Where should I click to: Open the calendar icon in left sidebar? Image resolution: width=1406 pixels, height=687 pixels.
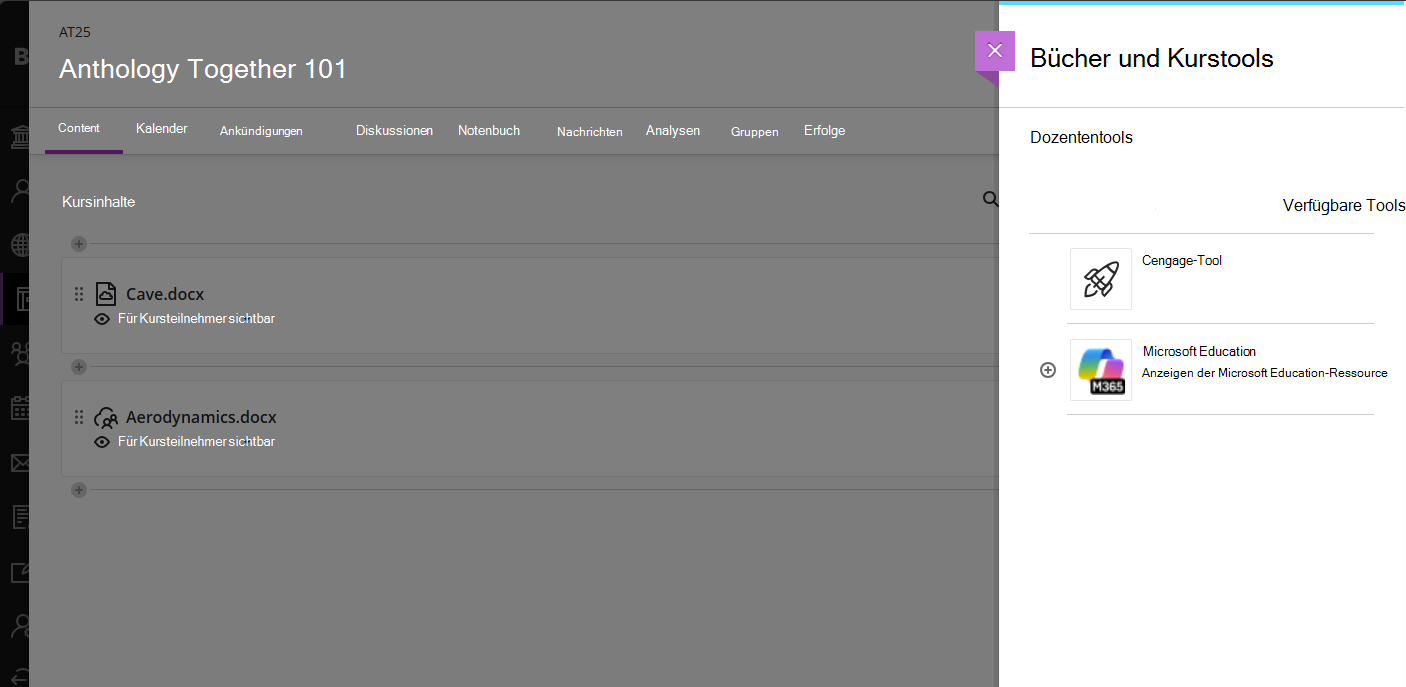[20, 407]
